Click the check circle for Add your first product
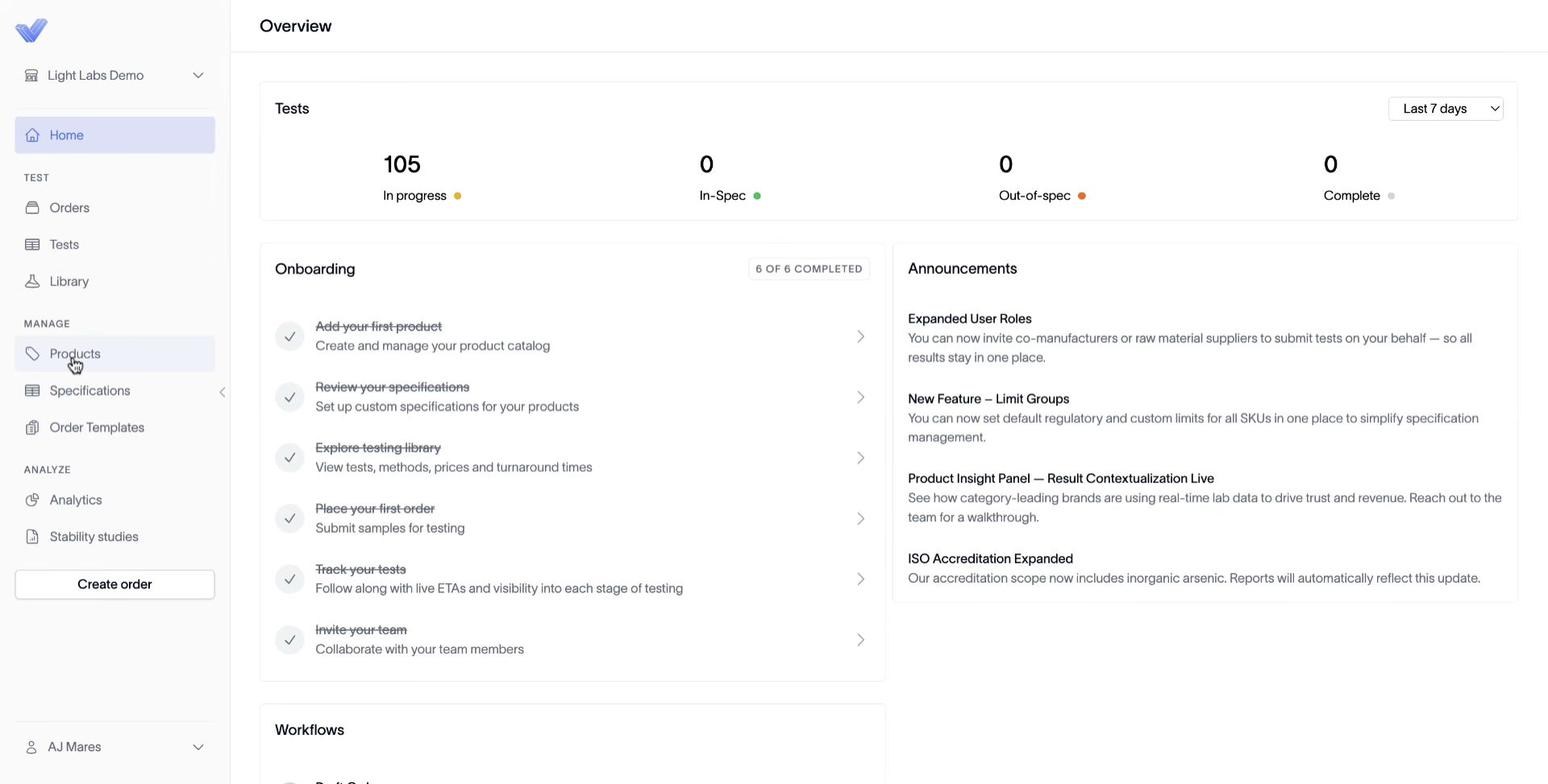The image size is (1548, 784). click(x=289, y=336)
